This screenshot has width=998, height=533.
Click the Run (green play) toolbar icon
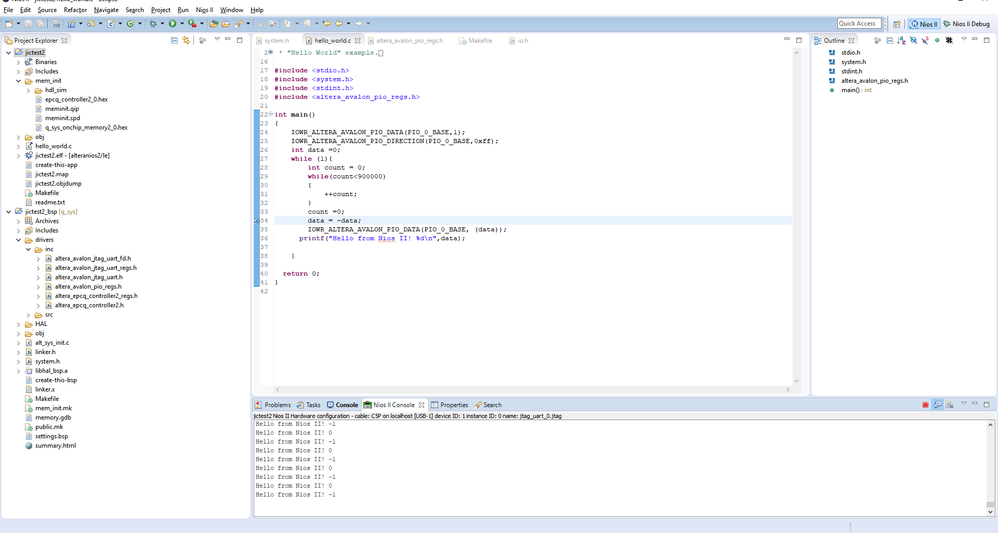click(x=172, y=23)
